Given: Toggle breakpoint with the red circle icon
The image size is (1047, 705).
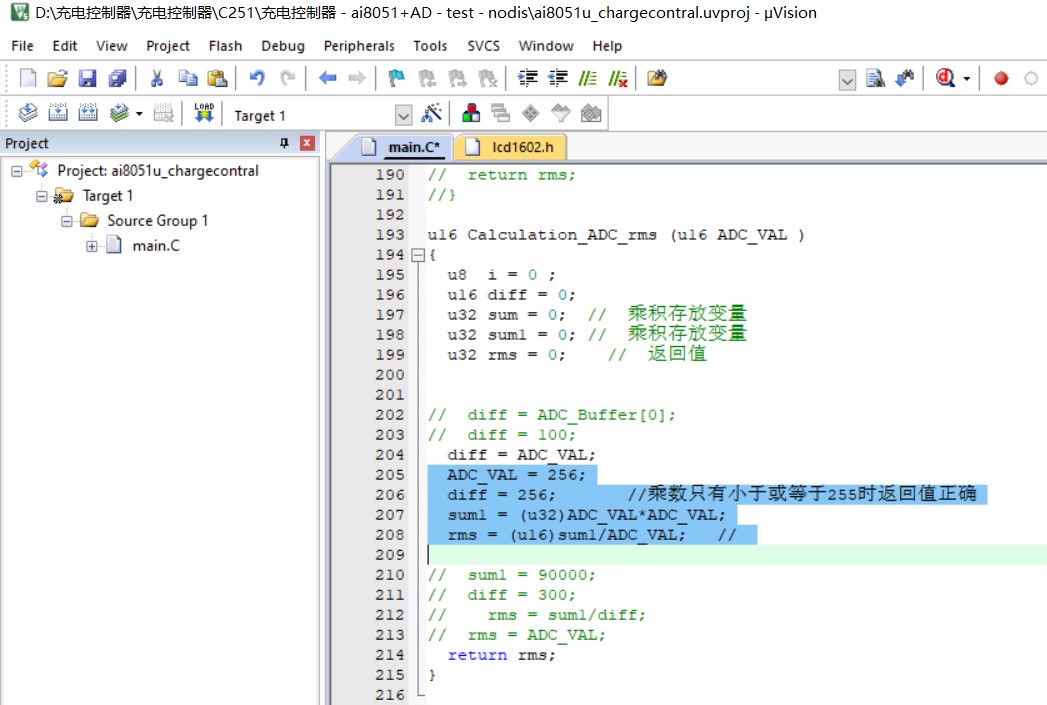Looking at the screenshot, I should pos(1001,78).
